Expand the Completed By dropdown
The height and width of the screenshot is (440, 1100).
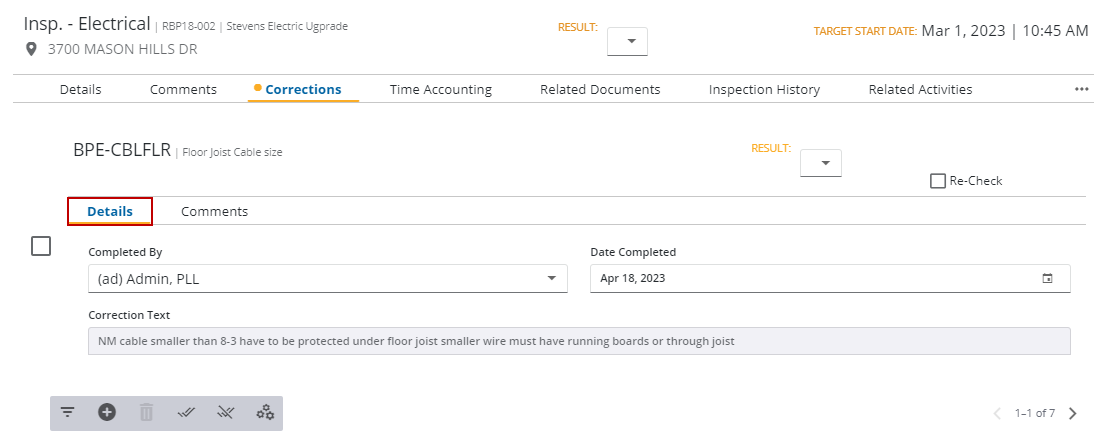coord(551,278)
